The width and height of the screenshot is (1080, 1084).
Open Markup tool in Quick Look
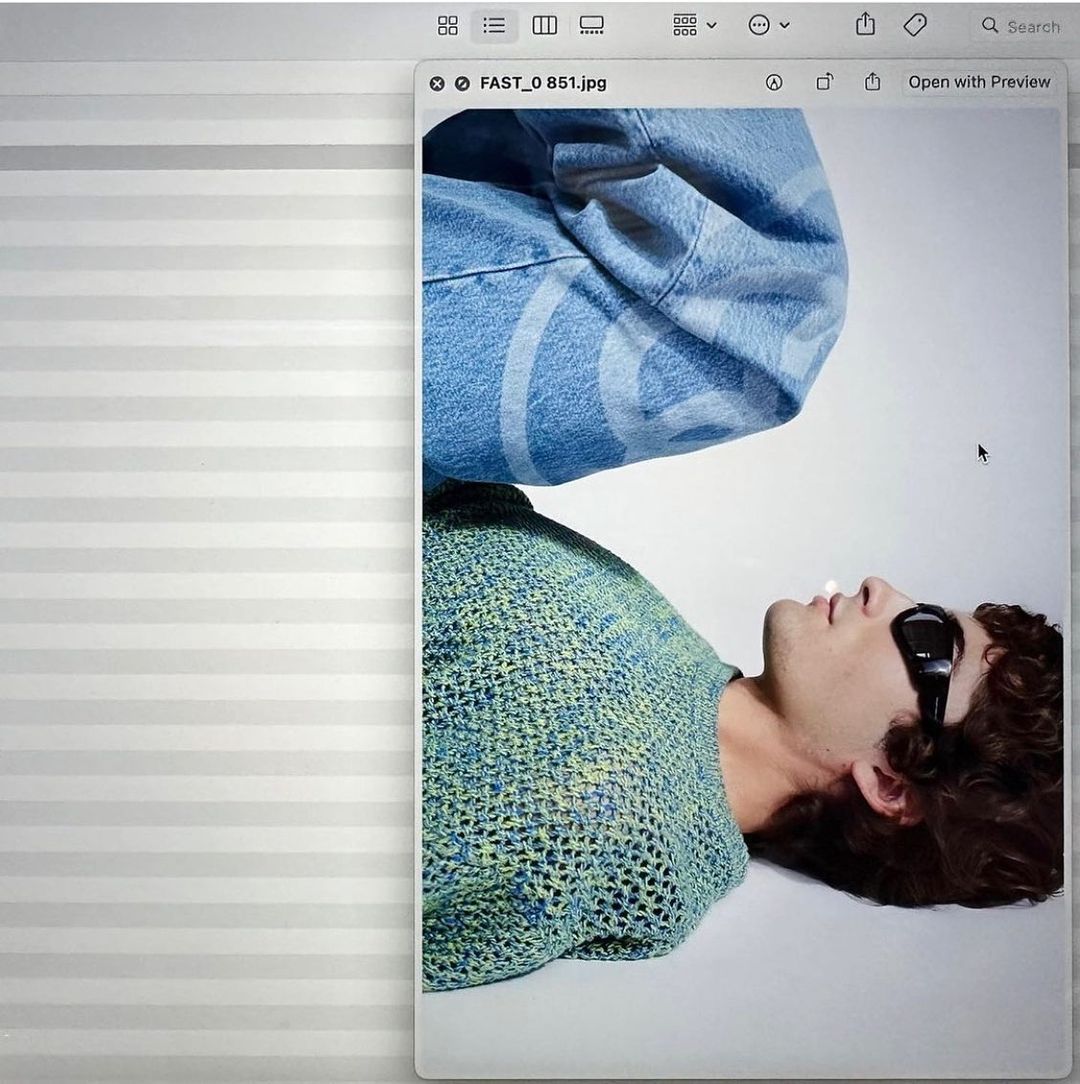pos(774,83)
